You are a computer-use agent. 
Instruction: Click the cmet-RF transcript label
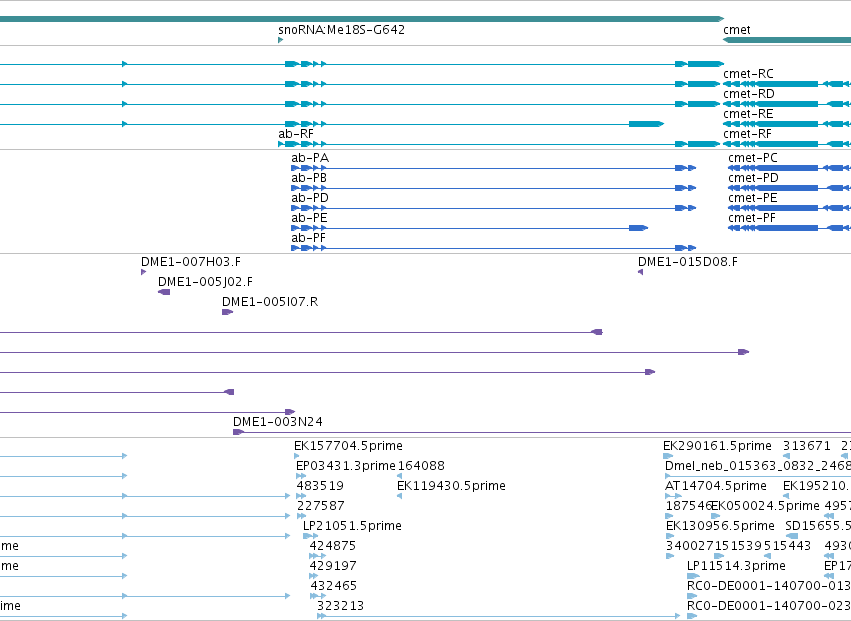tap(747, 134)
